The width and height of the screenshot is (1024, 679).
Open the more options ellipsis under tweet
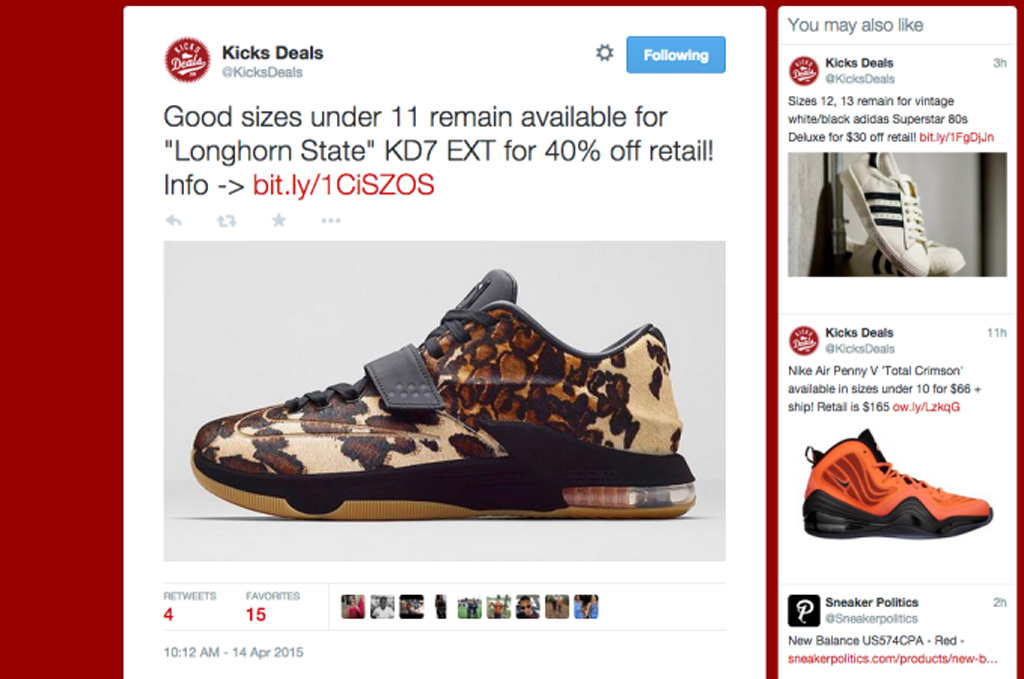[331, 221]
